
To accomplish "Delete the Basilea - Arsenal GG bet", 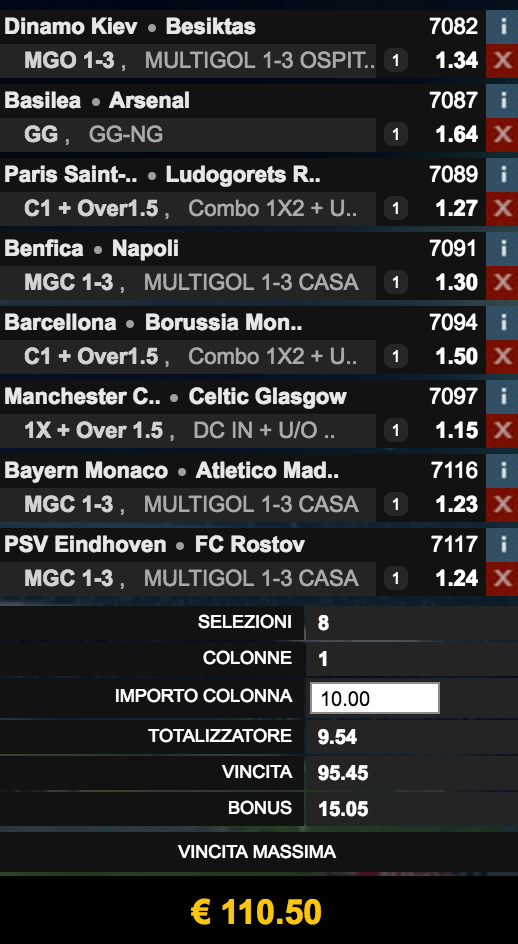I will [502, 135].
